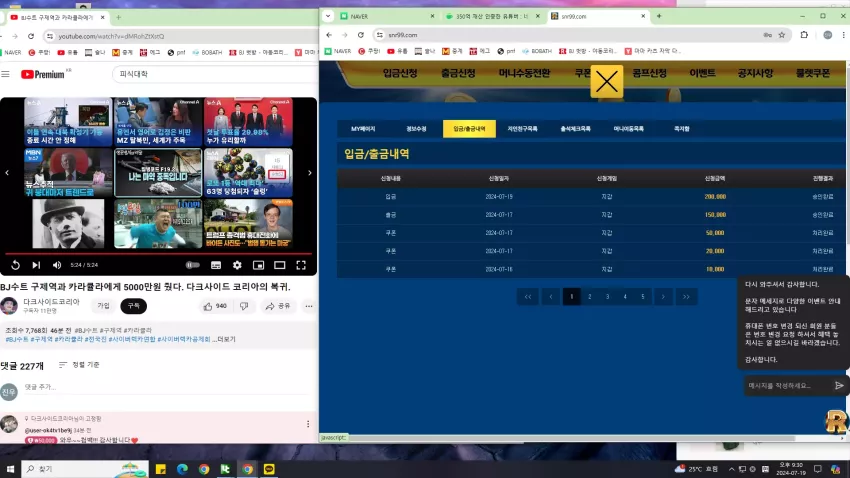The width and height of the screenshot is (850, 478).
Task: Open the YouTube player settings gear
Action: [x=237, y=265]
